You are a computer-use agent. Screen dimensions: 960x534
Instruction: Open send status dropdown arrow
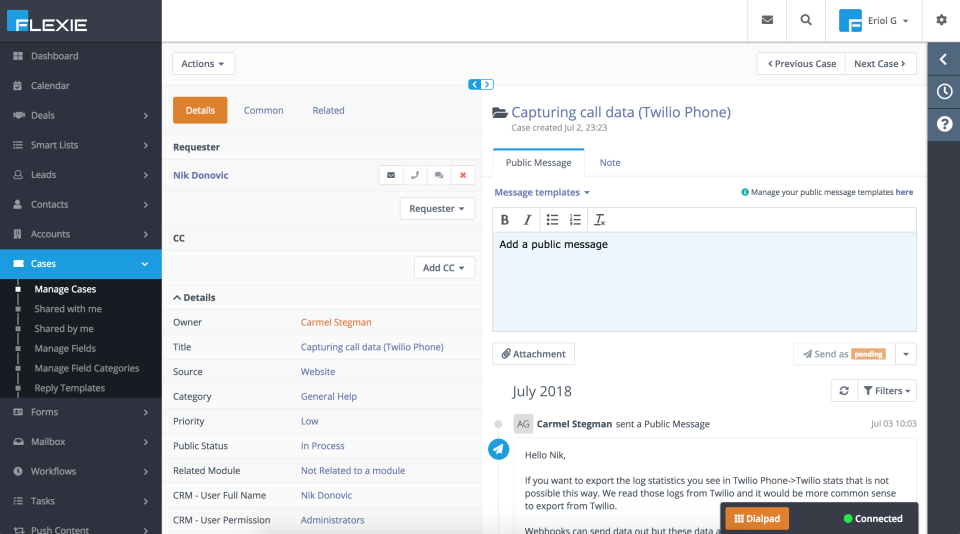(906, 354)
